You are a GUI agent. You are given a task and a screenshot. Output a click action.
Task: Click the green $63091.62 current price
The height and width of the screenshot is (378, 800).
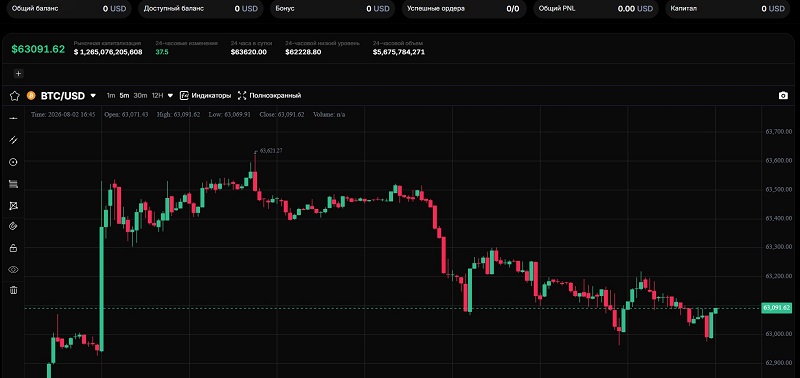pyautogui.click(x=38, y=49)
